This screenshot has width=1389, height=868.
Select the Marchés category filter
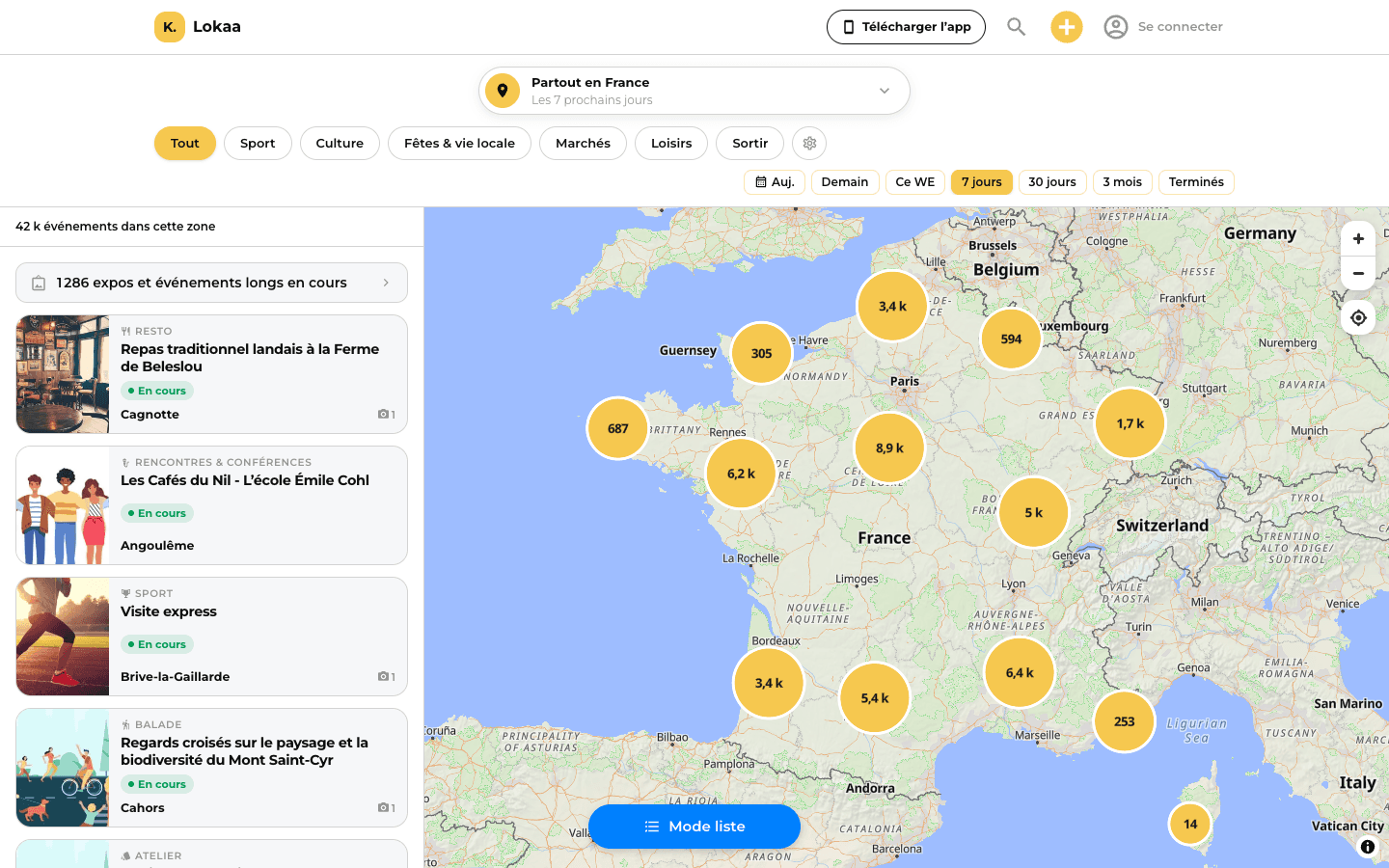(583, 144)
